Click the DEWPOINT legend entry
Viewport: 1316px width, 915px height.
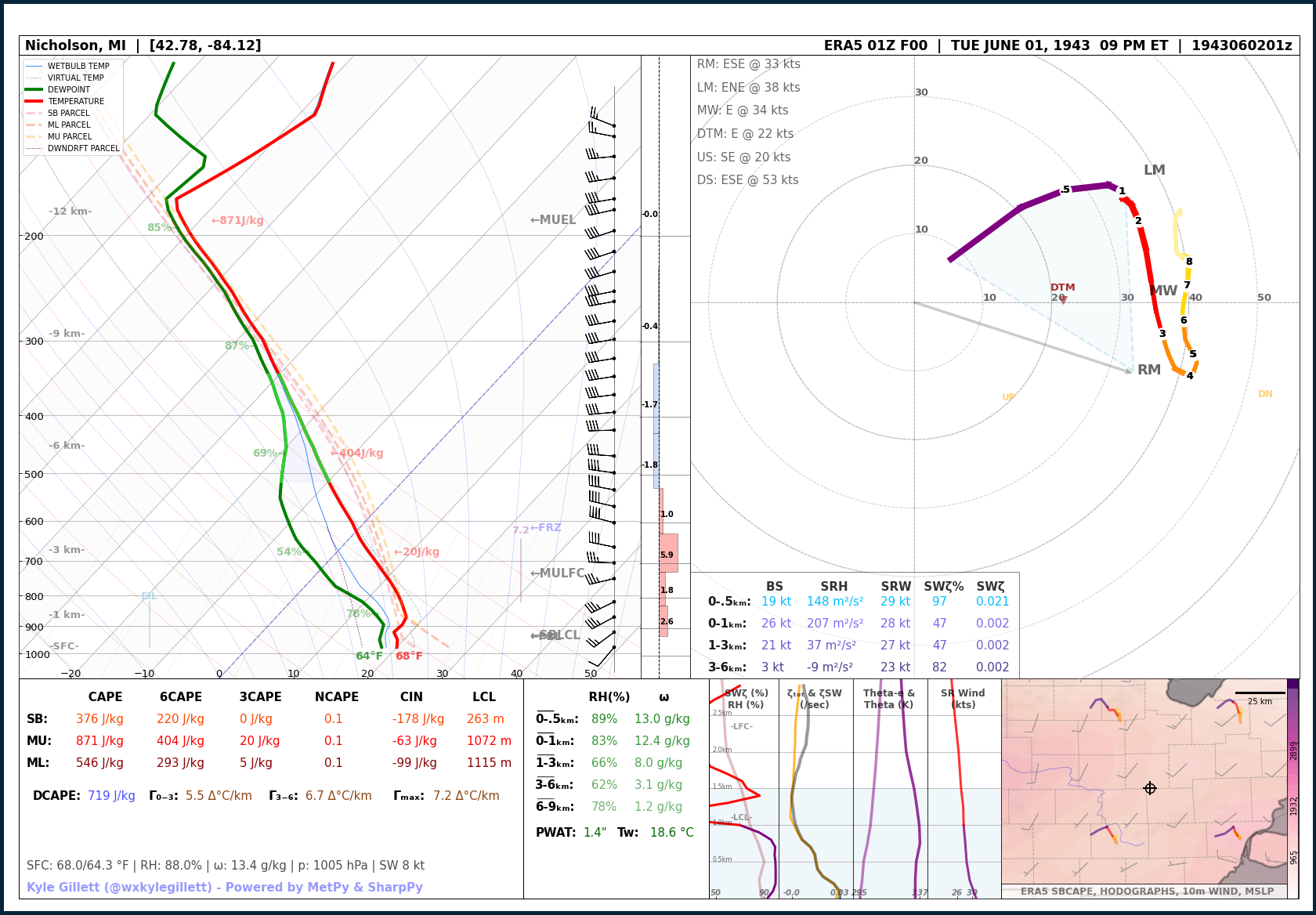pos(69,89)
